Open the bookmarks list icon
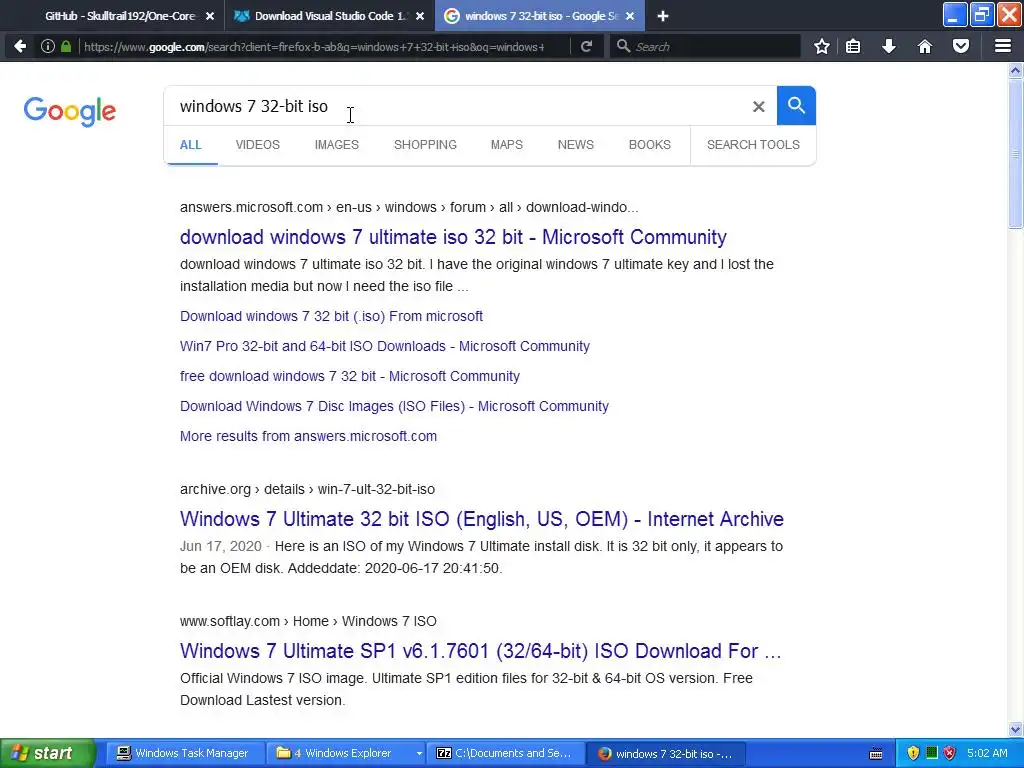1024x768 pixels. tap(853, 46)
